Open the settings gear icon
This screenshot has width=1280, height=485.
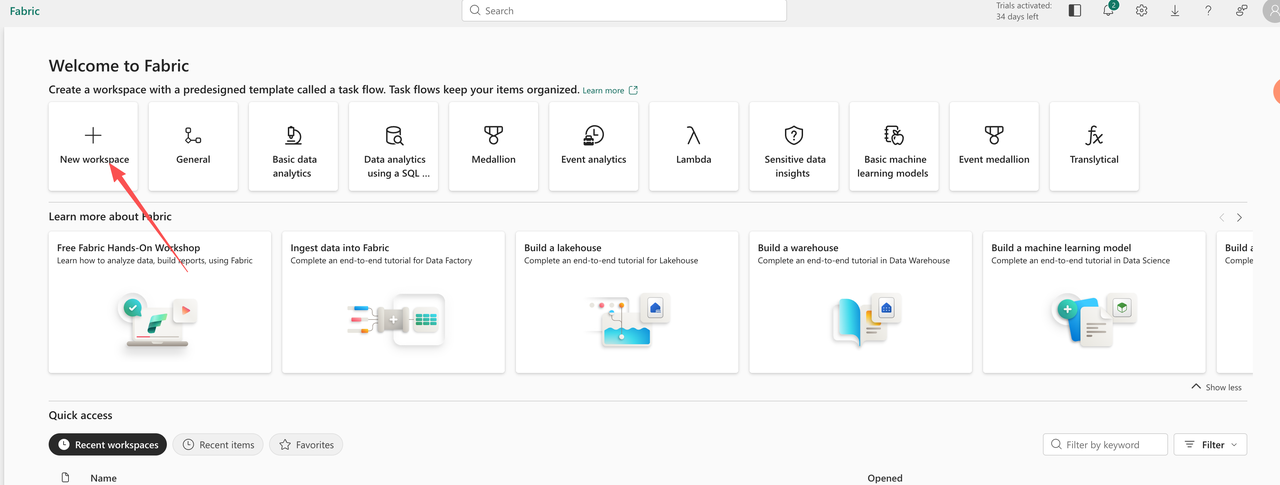coord(1141,10)
